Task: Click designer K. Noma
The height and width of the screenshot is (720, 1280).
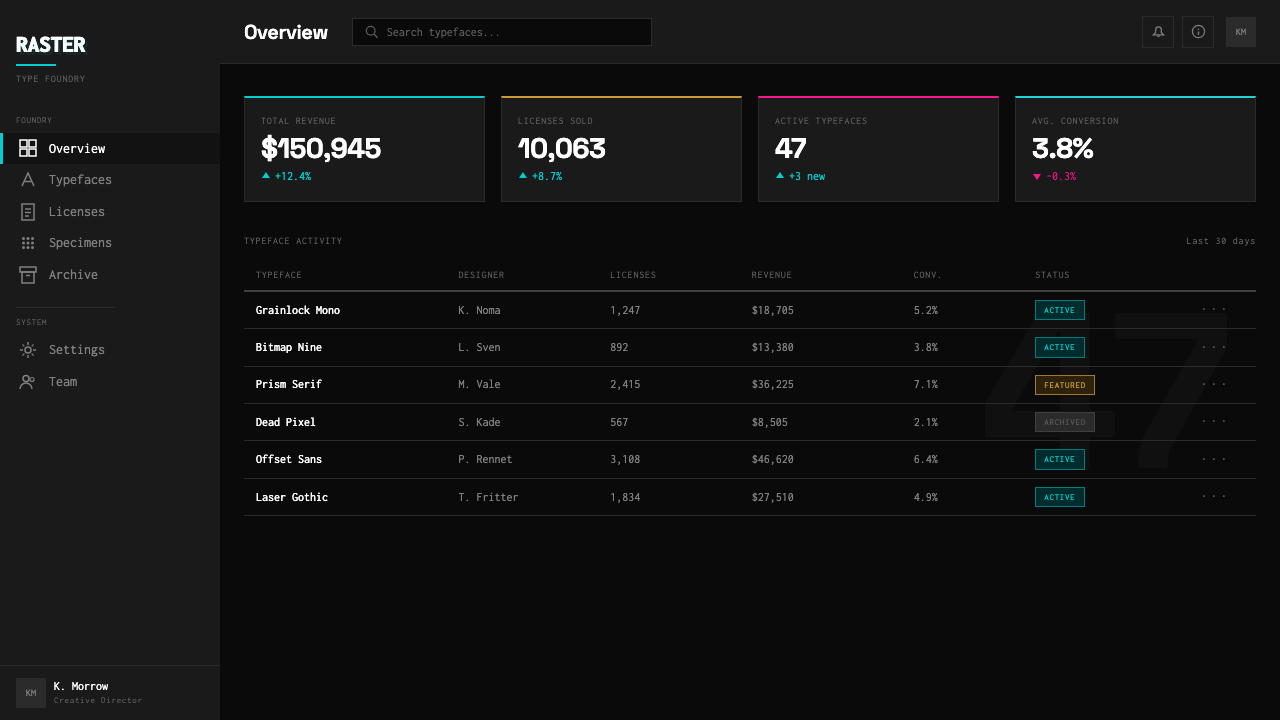Action: click(480, 310)
